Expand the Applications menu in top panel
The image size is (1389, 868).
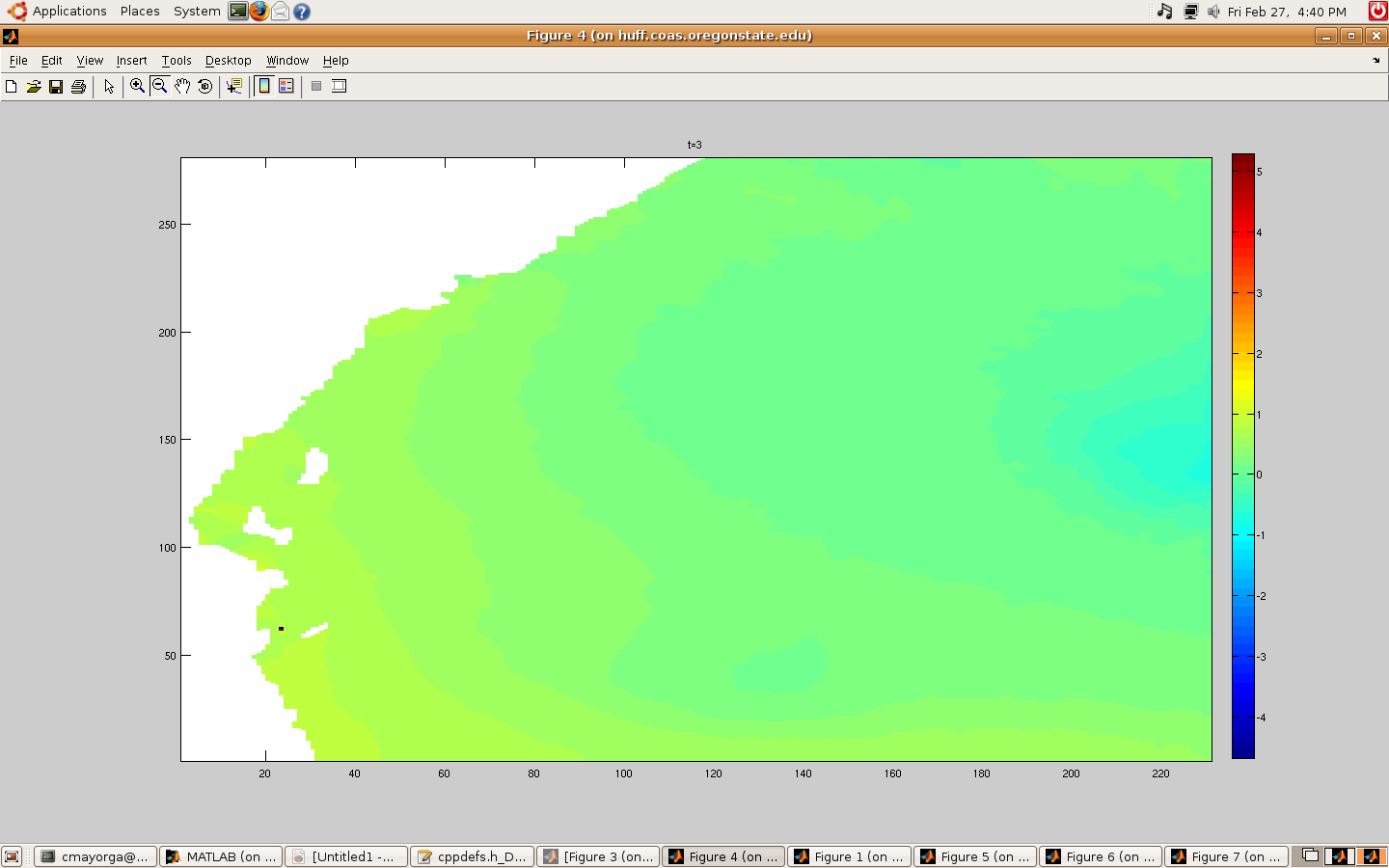click(68, 12)
